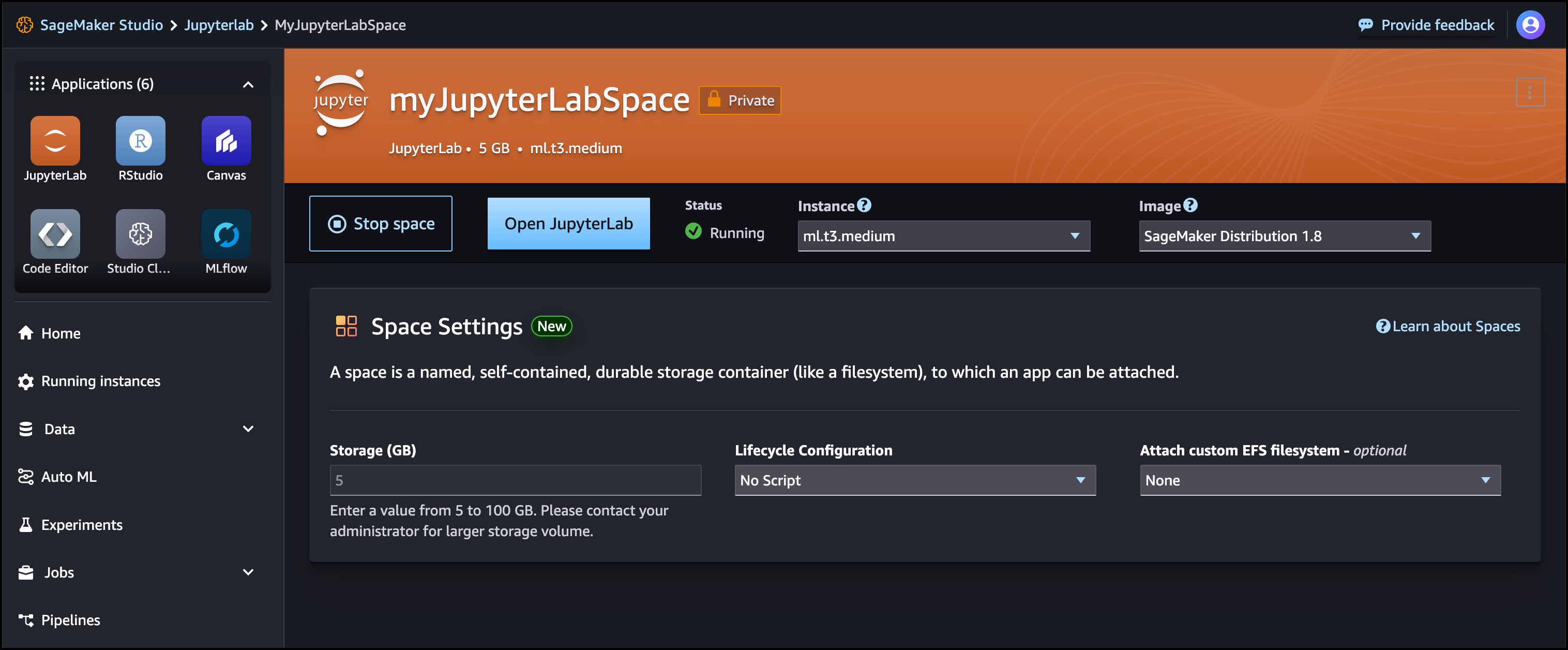Screen dimensions: 1568x650
Task: Launch the RStudio application icon
Action: (140, 141)
